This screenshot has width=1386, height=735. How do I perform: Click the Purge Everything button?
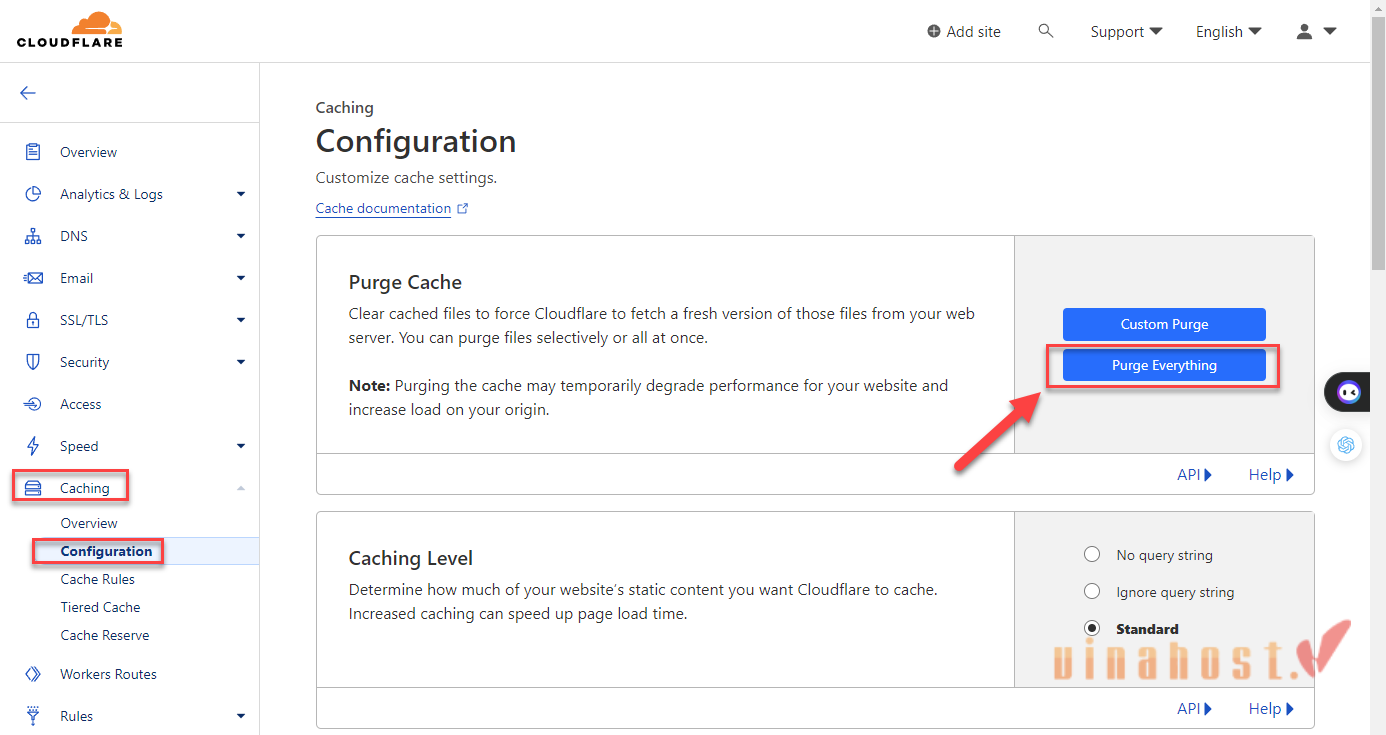(x=1164, y=366)
